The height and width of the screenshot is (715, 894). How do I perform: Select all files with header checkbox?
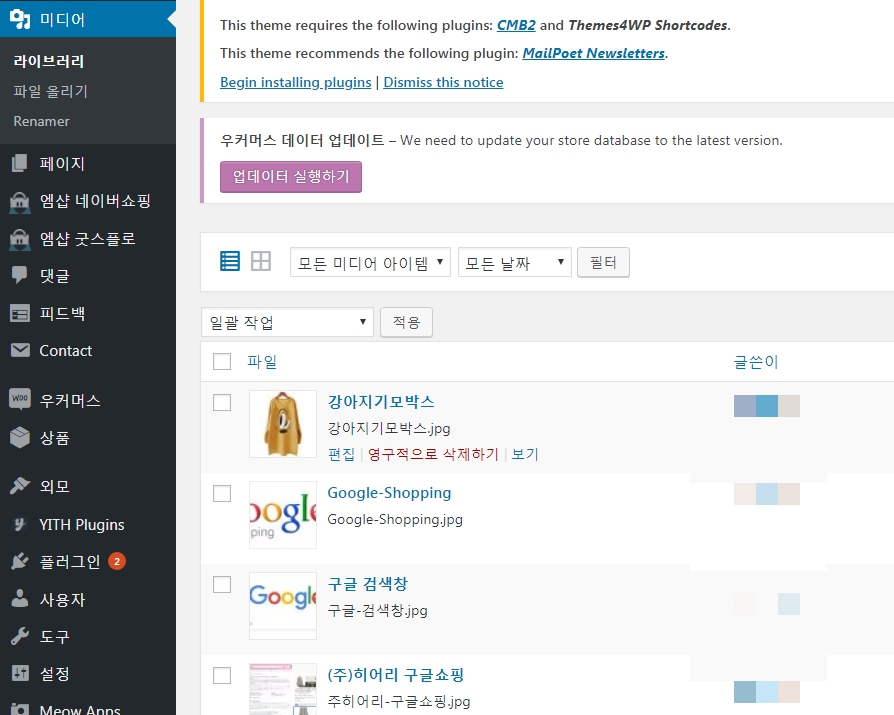(222, 362)
